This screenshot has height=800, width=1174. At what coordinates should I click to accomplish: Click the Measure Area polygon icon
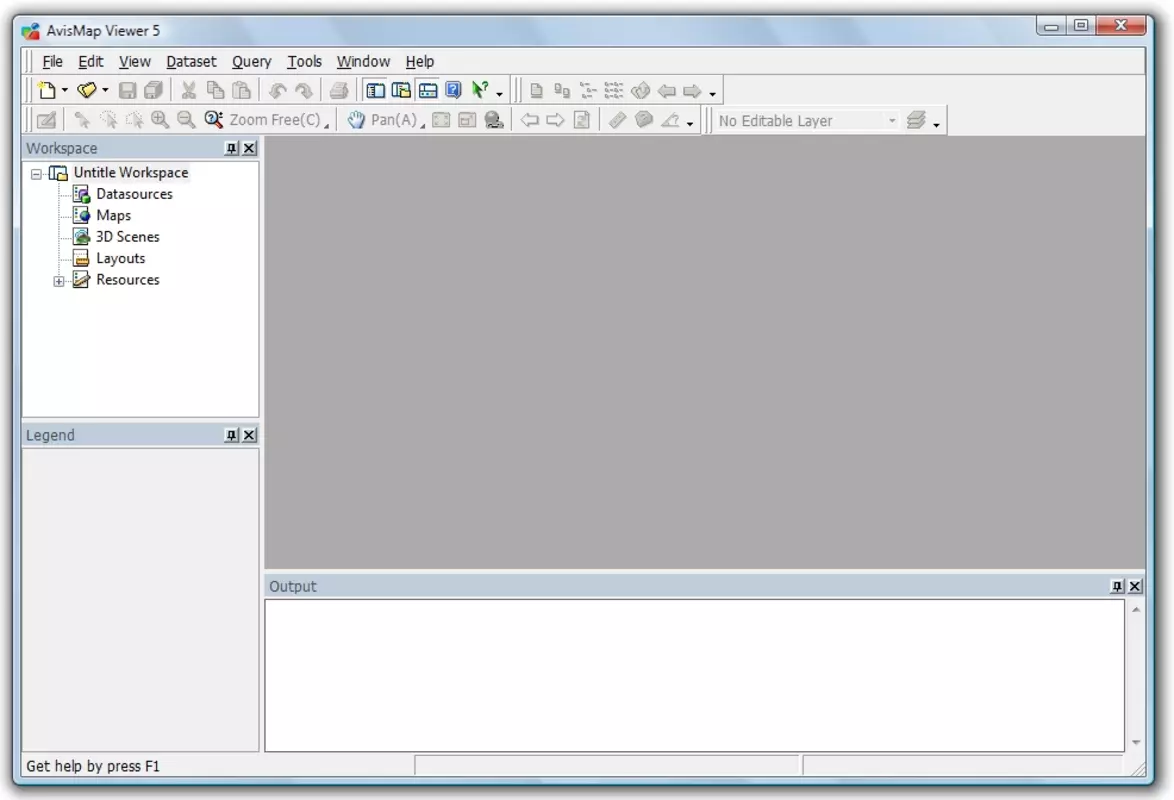coord(643,120)
